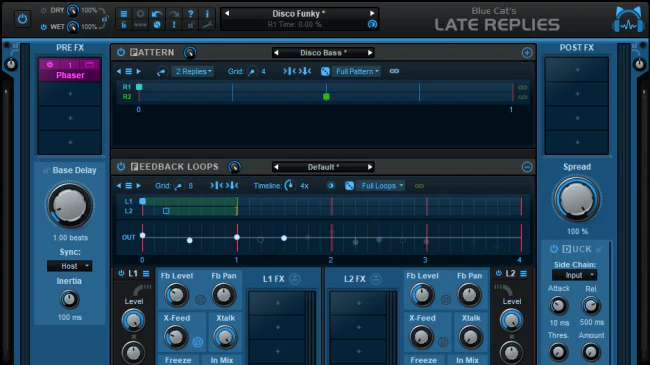The image size is (650, 365).
Task: Click the chain link icon on R1 row
Action: click(523, 88)
